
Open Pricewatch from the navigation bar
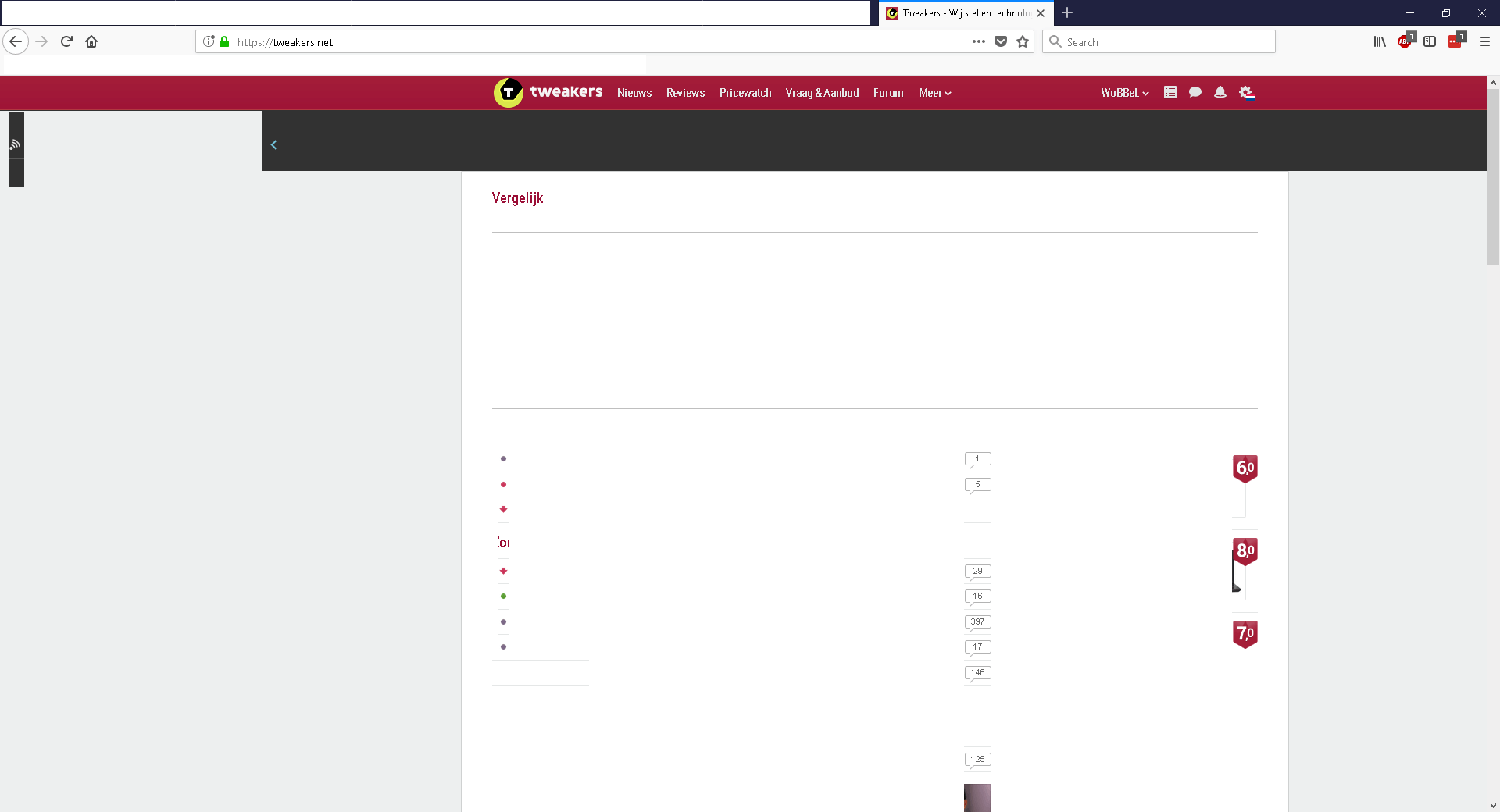pos(745,93)
